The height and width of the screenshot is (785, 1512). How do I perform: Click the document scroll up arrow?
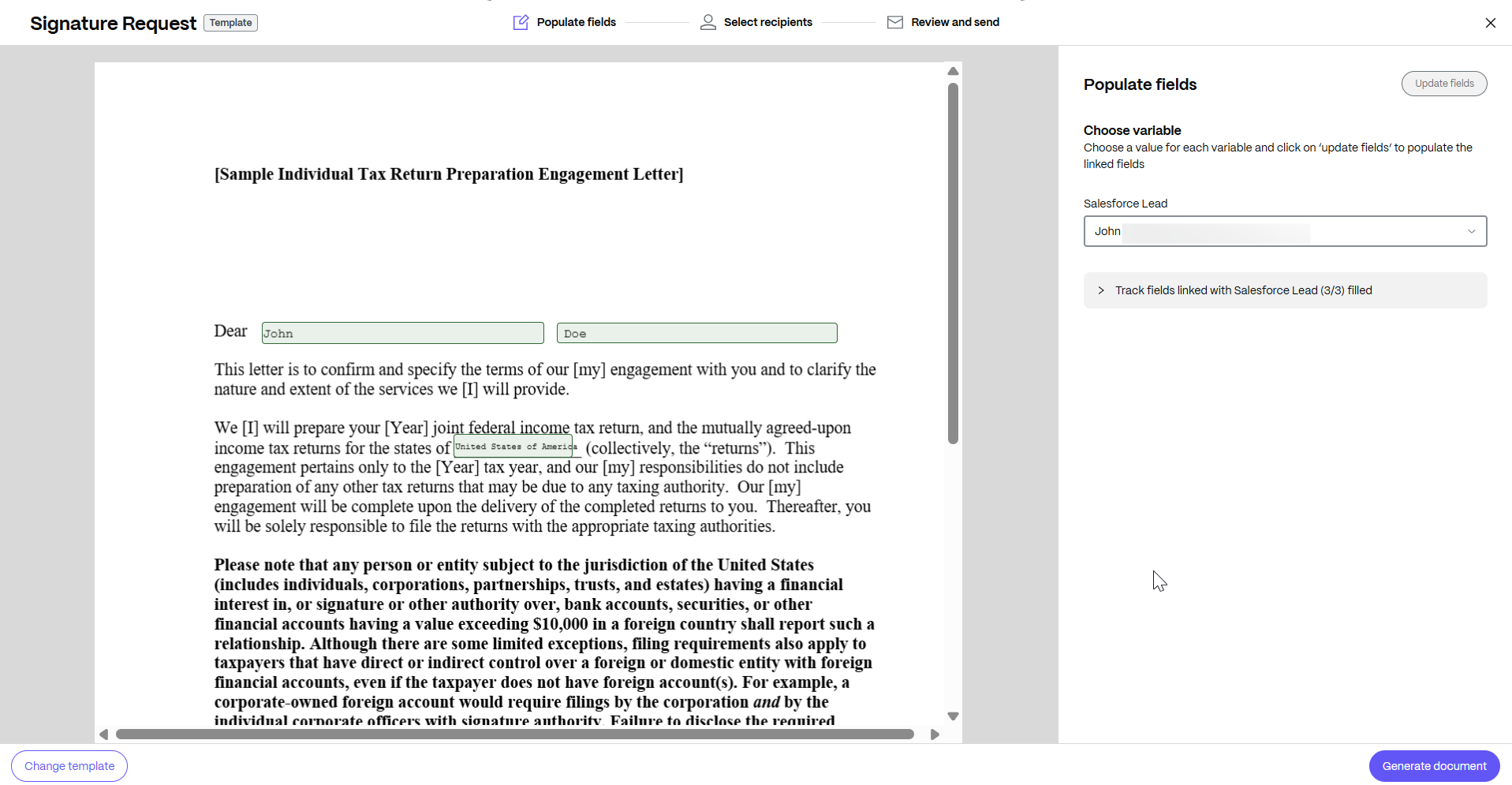tap(953, 71)
